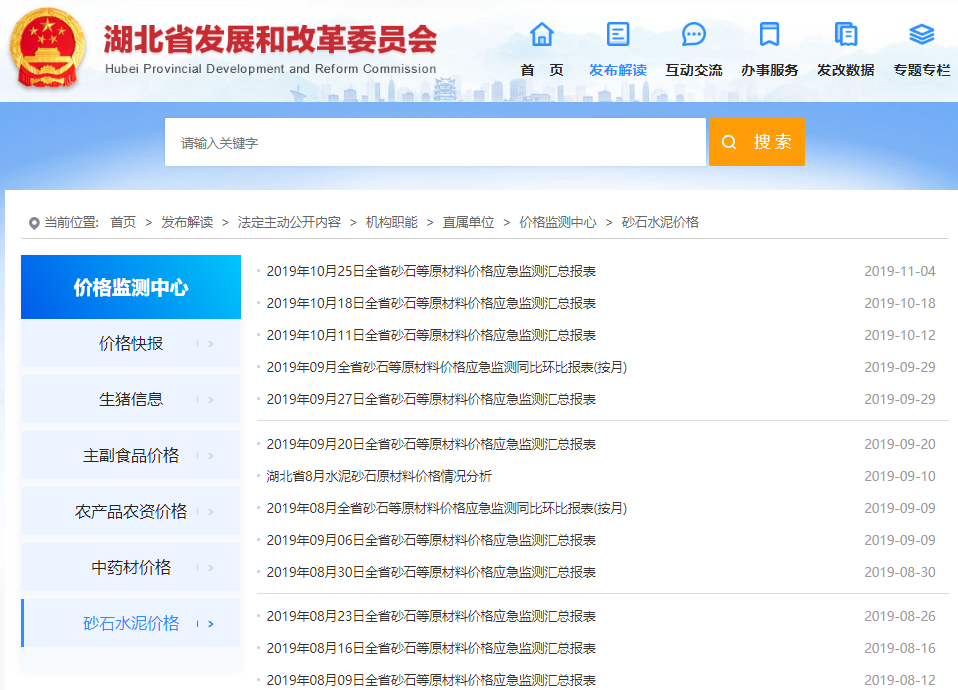
Task: Open the 2019年09月27日 砂石 report
Action: click(x=431, y=400)
